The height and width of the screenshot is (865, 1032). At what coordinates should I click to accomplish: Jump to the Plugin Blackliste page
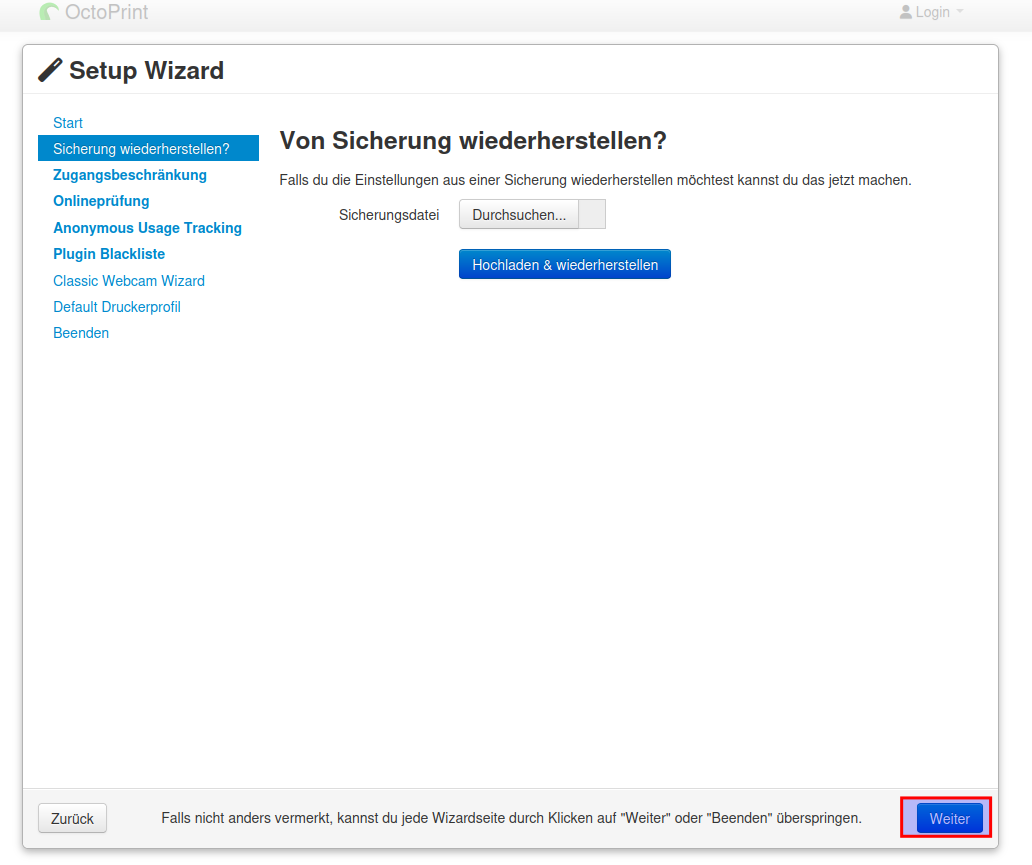109,254
